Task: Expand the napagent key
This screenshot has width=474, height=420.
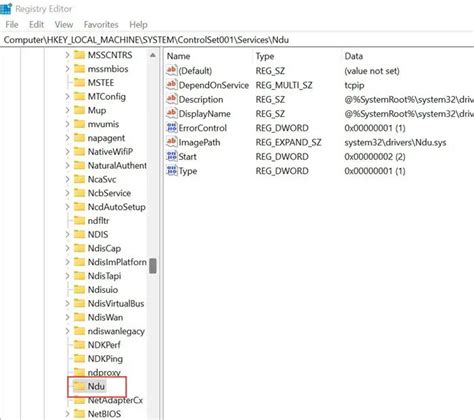Action: [67, 138]
